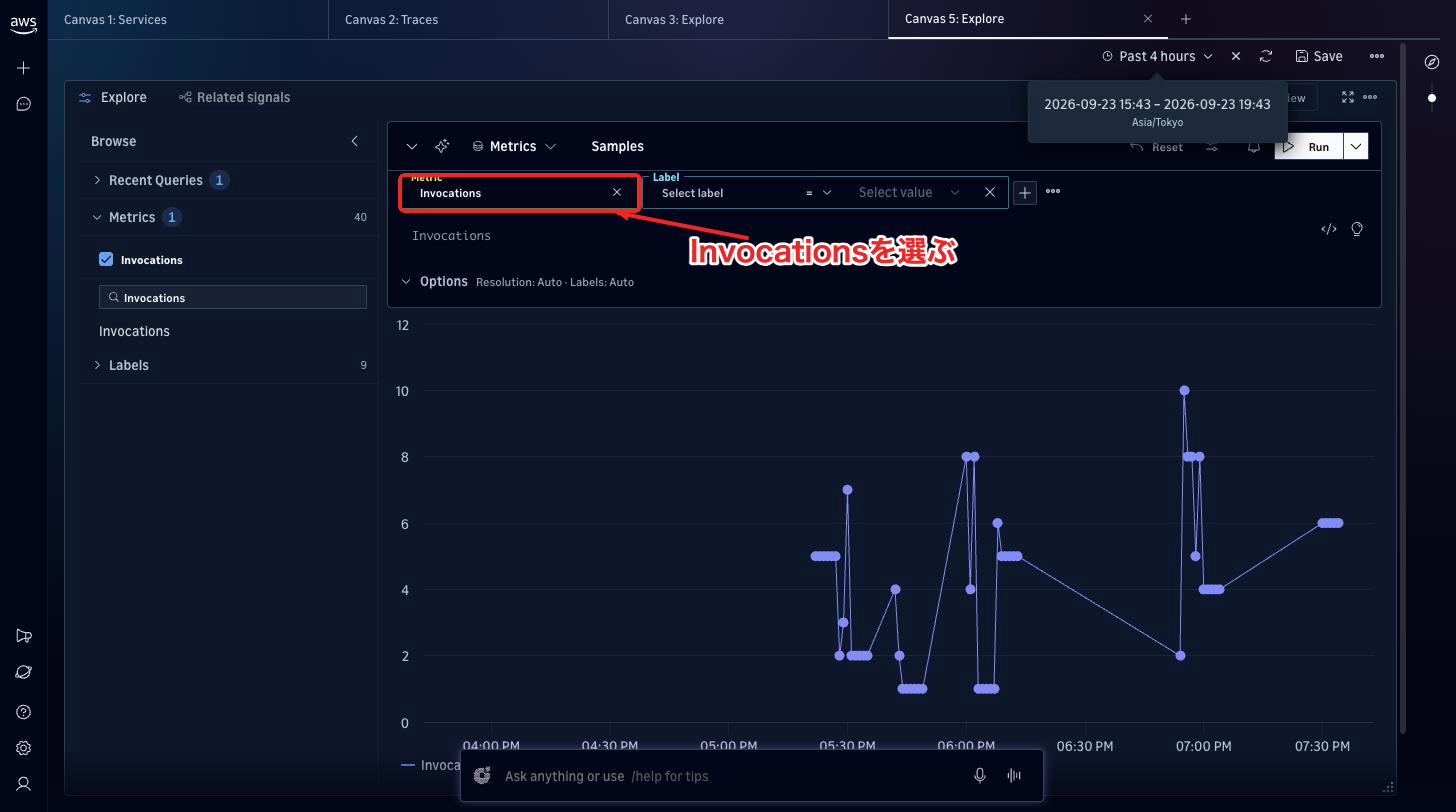Open the Related signals tab
This screenshot has width=1456, height=812.
click(234, 97)
